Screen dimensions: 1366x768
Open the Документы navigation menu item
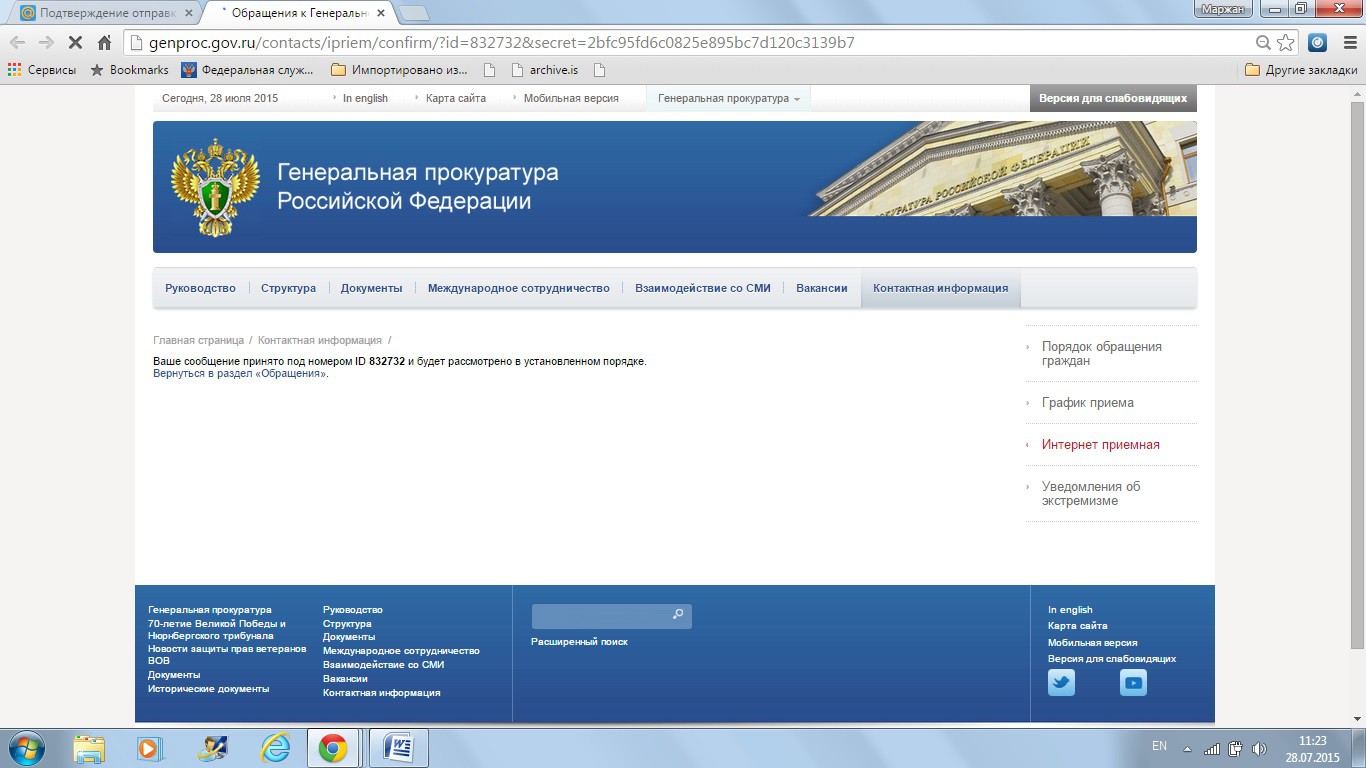pos(371,288)
